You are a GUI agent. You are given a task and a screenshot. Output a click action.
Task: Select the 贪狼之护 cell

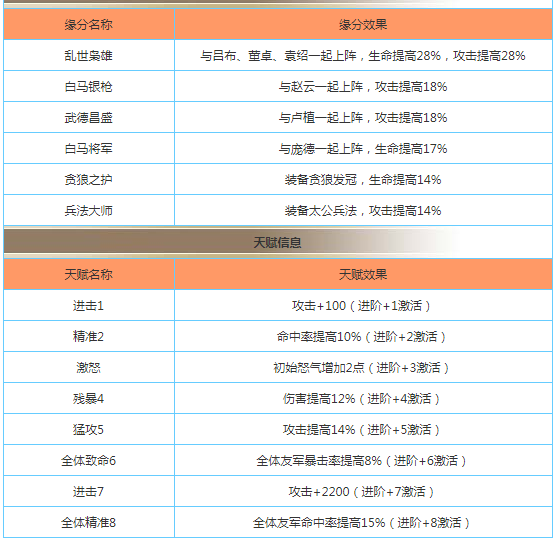89,179
